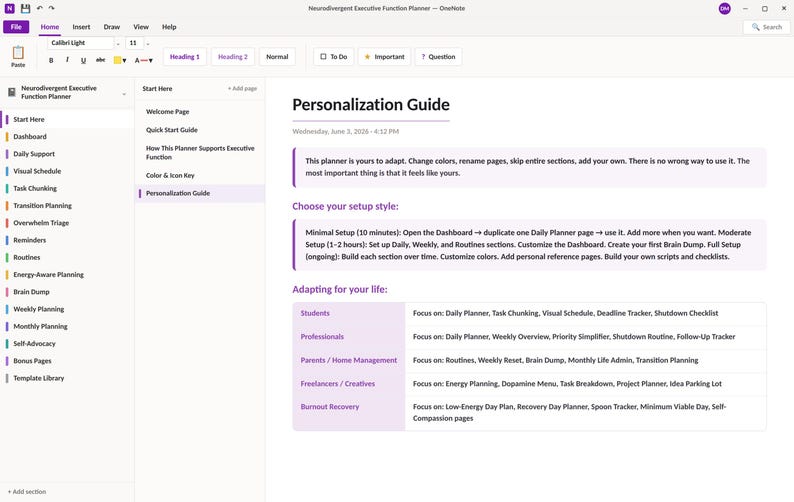Open the Task Chunking section
This screenshot has height=502, width=794.
click(67, 188)
